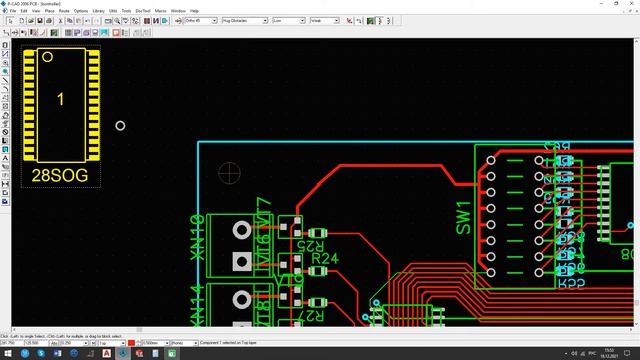Select the Place Via tool (teal circle)
This screenshot has height=360, width=640.
pos(5,71)
